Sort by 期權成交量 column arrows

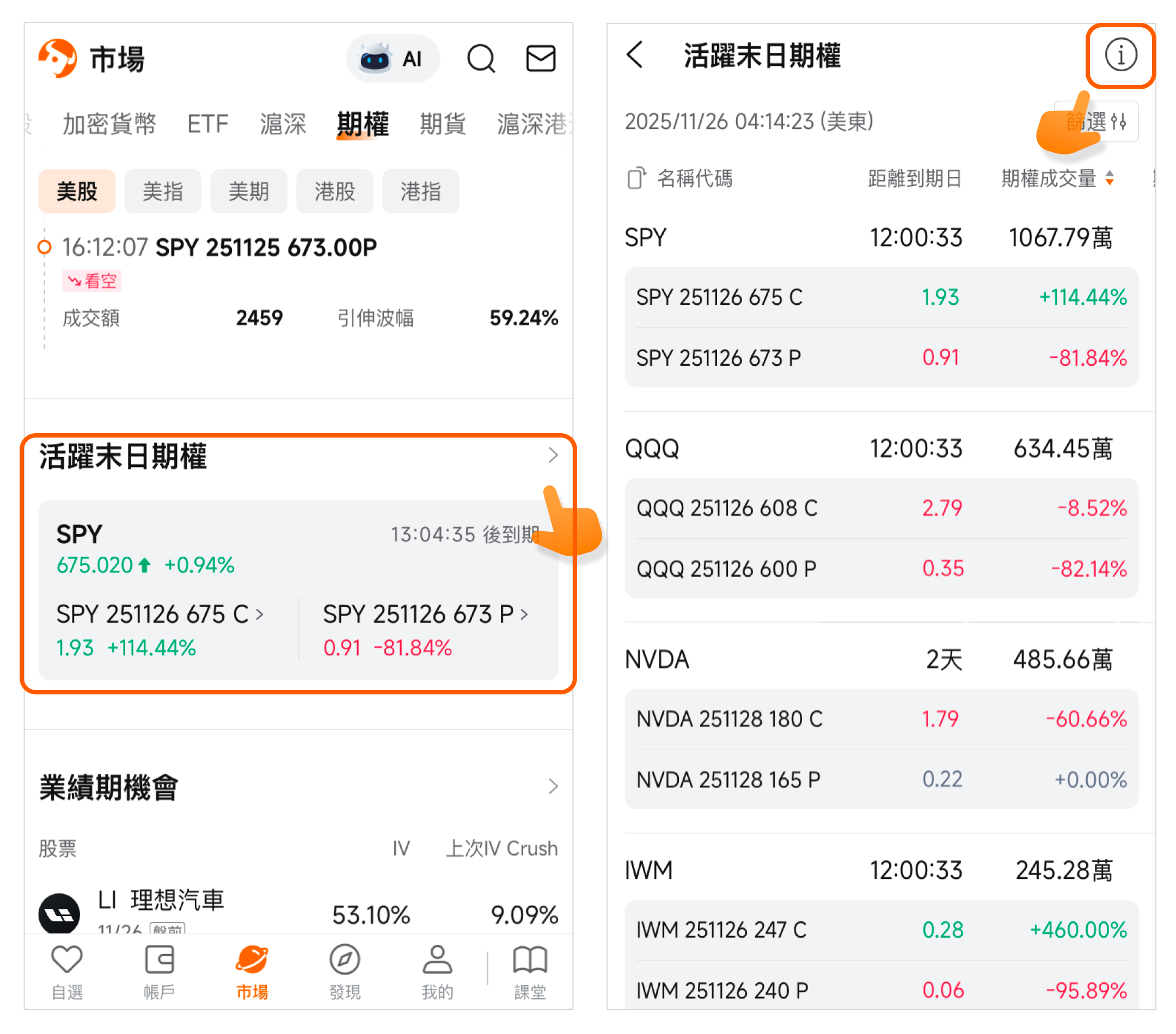click(x=1109, y=179)
